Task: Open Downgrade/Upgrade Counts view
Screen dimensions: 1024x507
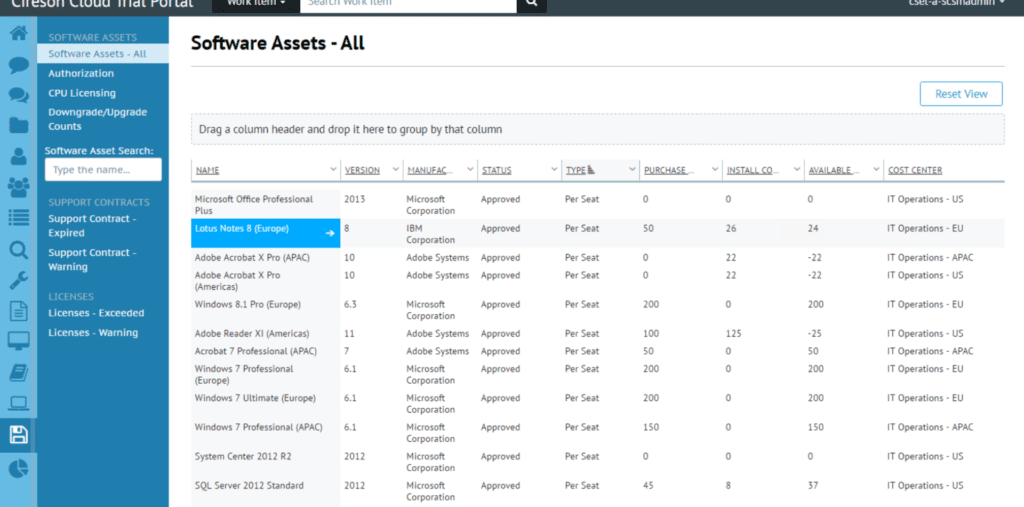Action: click(97, 119)
